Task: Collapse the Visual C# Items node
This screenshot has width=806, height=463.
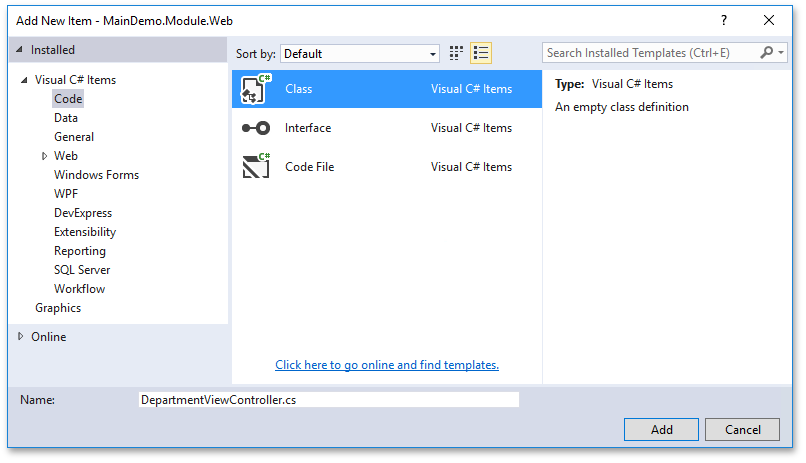Action: pyautogui.click(x=24, y=80)
